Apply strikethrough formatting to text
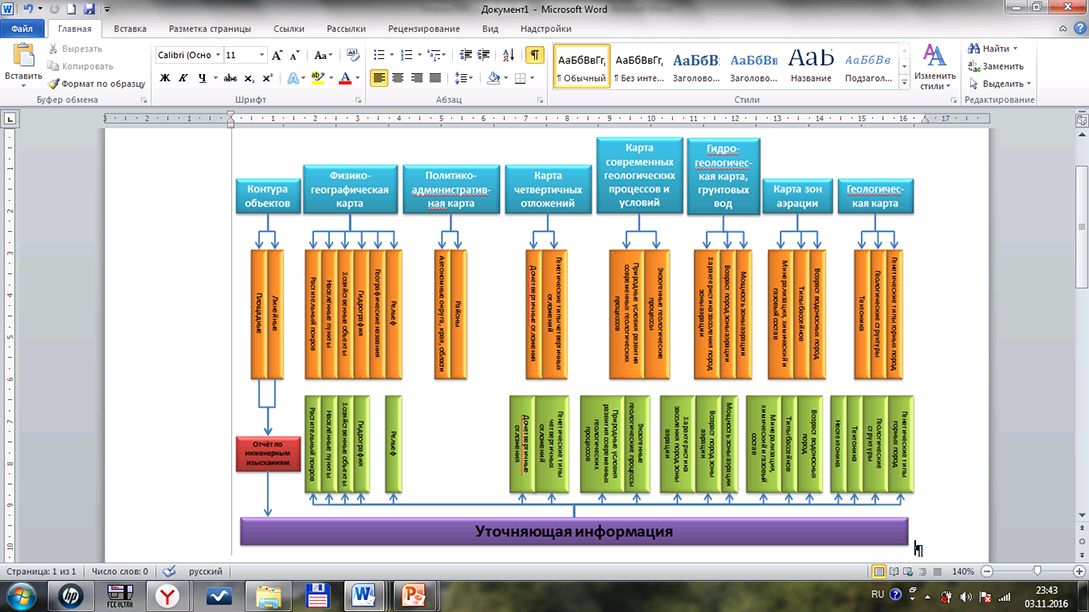The height and width of the screenshot is (612, 1089). 230,78
